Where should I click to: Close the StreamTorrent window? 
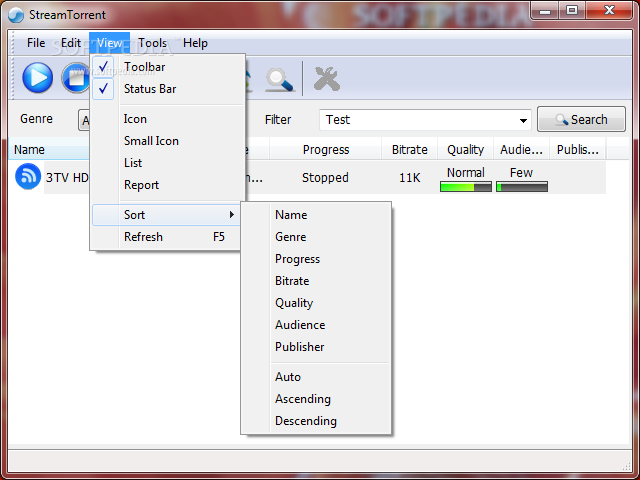pyautogui.click(x=609, y=11)
